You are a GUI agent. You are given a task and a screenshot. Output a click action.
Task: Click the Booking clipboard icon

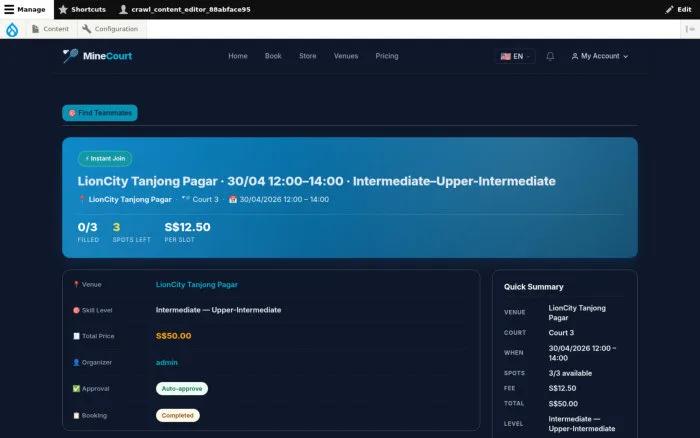point(76,416)
